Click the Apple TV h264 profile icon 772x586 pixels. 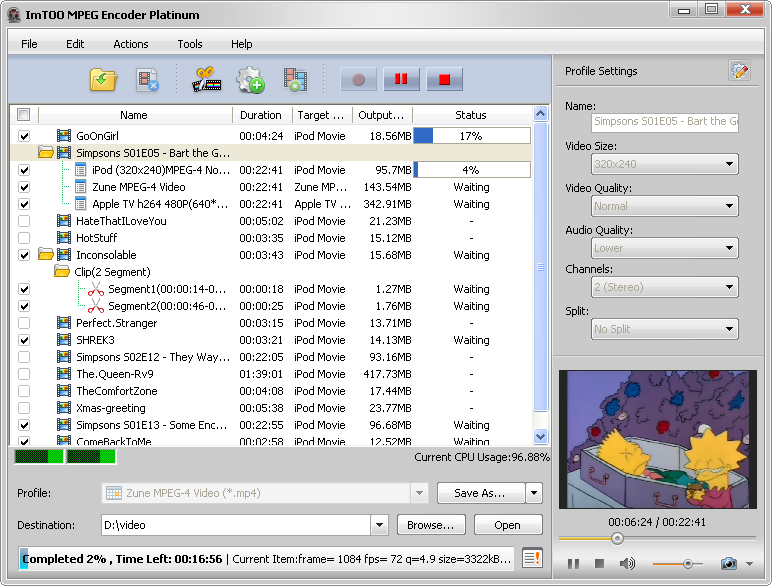point(81,204)
